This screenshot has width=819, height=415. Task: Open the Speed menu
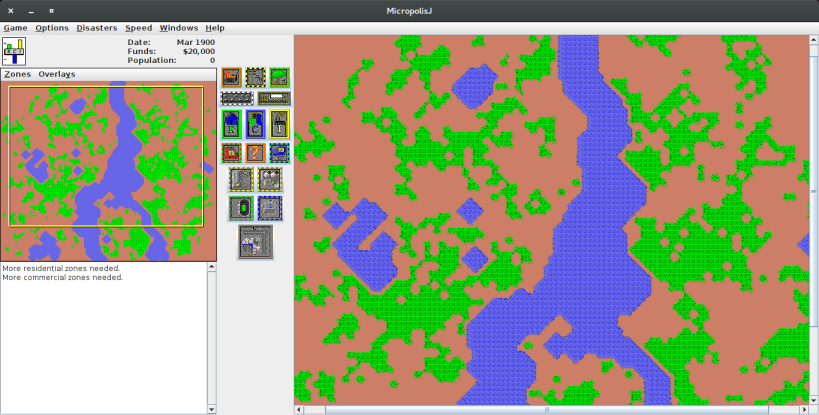[x=138, y=28]
